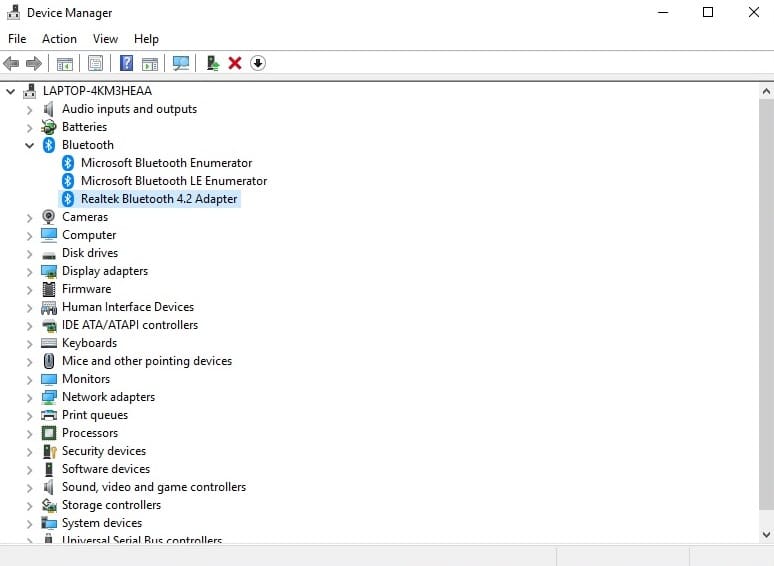Click the Show/Hide console tree icon
Viewport: 774px width, 566px height.
click(65, 63)
